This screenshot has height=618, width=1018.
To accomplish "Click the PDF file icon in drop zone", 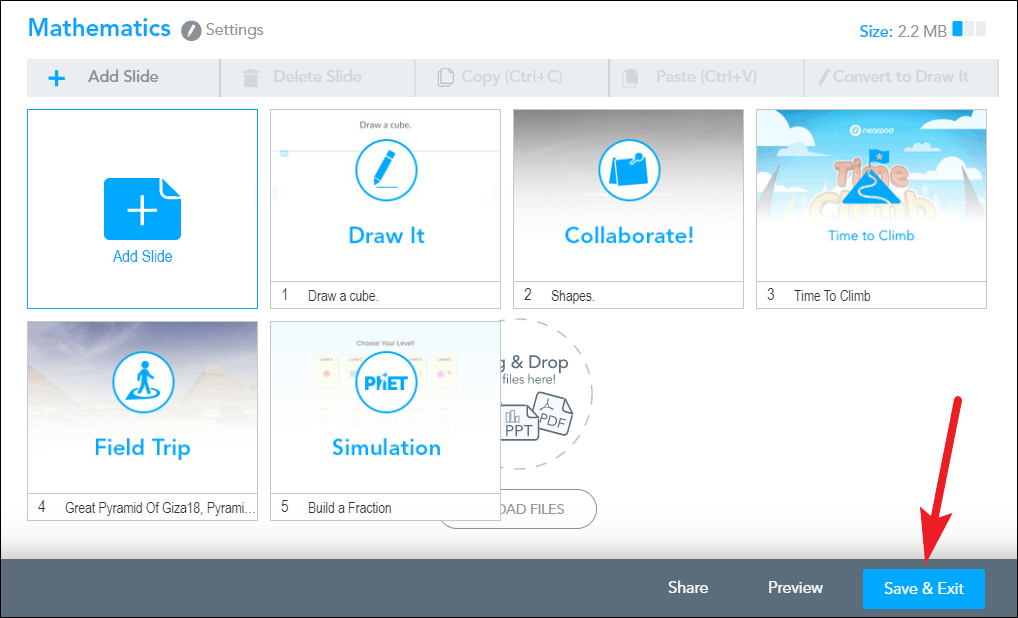I will point(552,414).
